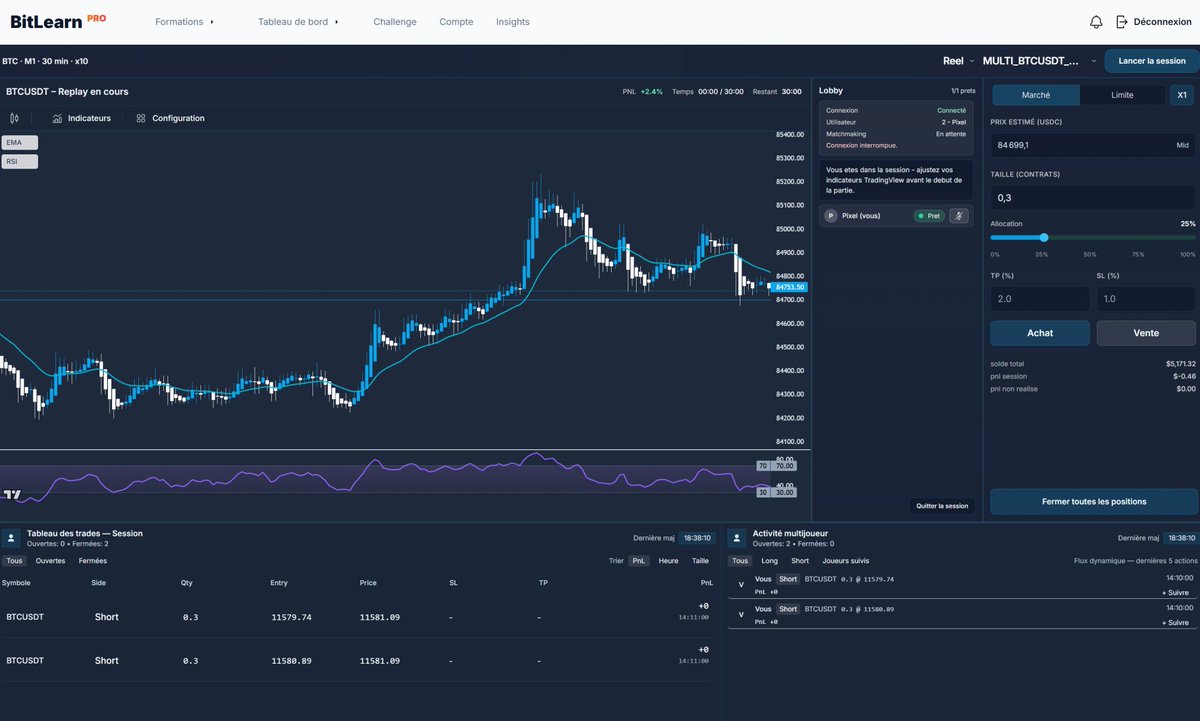Click the TP (%) input field
This screenshot has width=1200, height=721.
(x=1038, y=298)
